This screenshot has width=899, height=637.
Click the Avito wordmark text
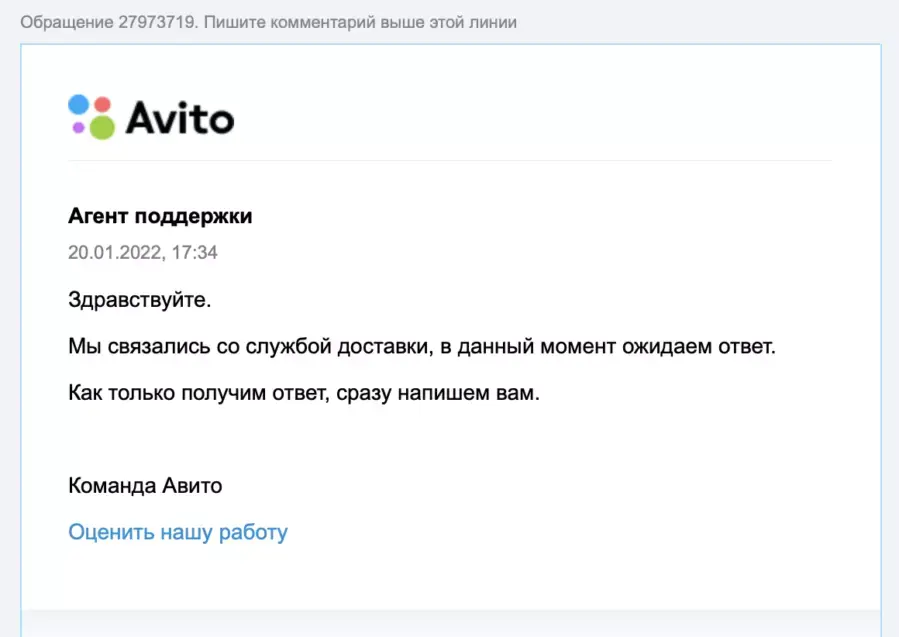coord(179,118)
